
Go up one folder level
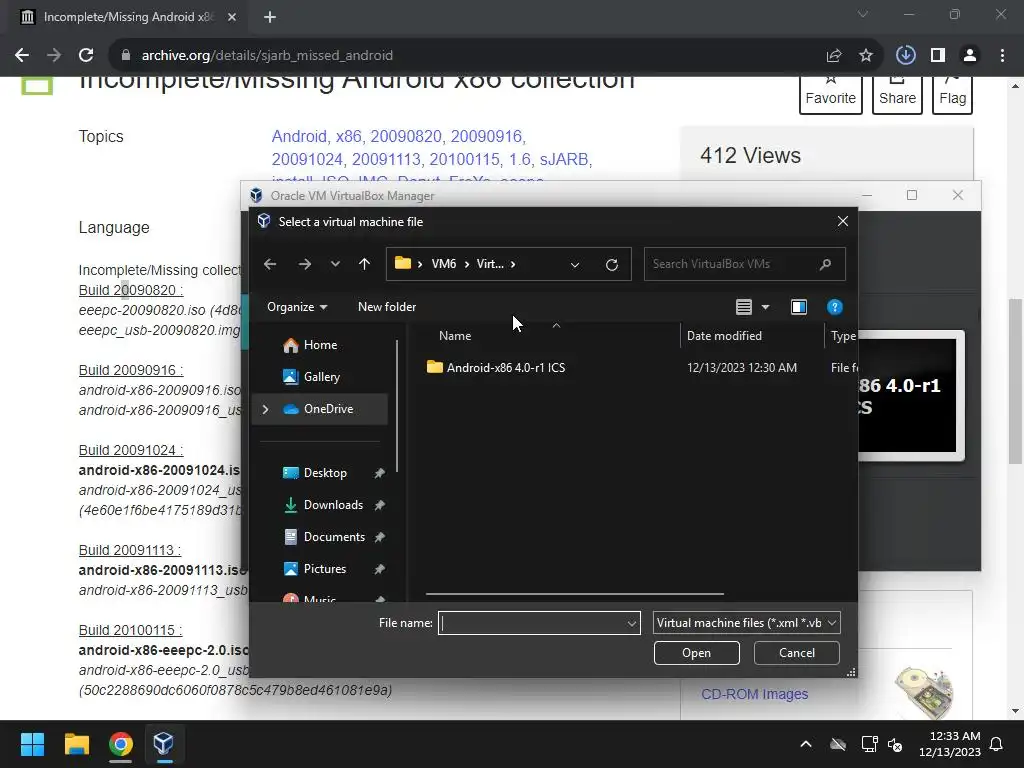(364, 264)
